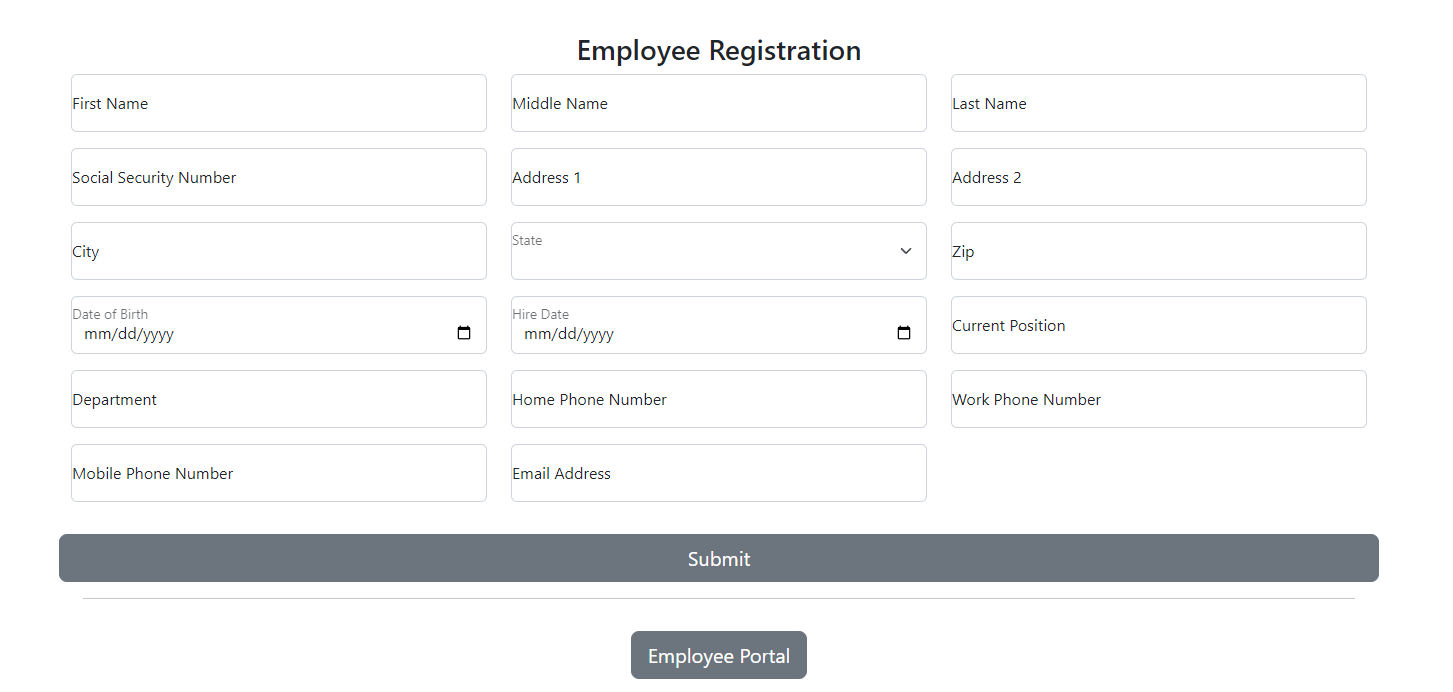
Task: Click the Work Phone Number input
Action: point(1158,399)
